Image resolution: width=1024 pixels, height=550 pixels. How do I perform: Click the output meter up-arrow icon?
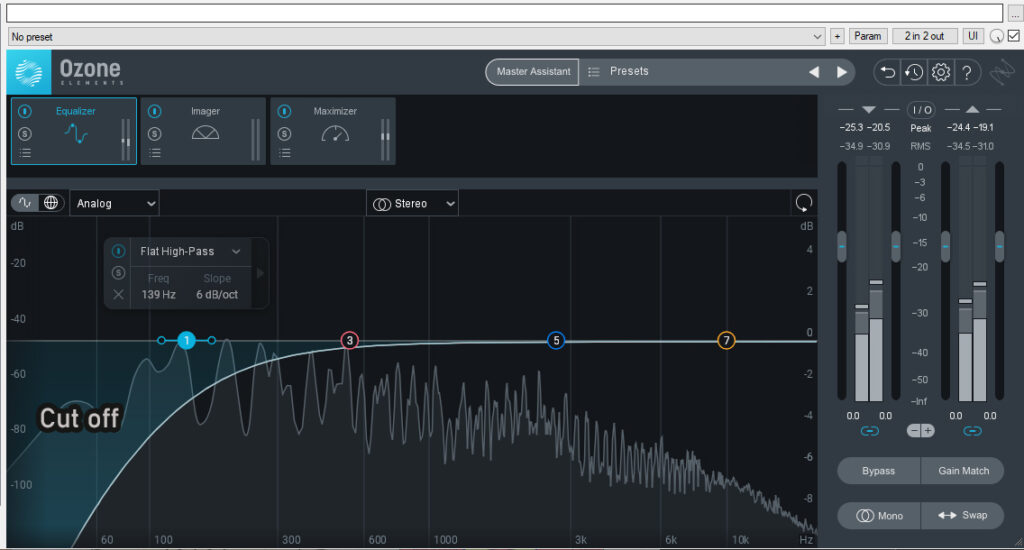pyautogui.click(x=972, y=110)
